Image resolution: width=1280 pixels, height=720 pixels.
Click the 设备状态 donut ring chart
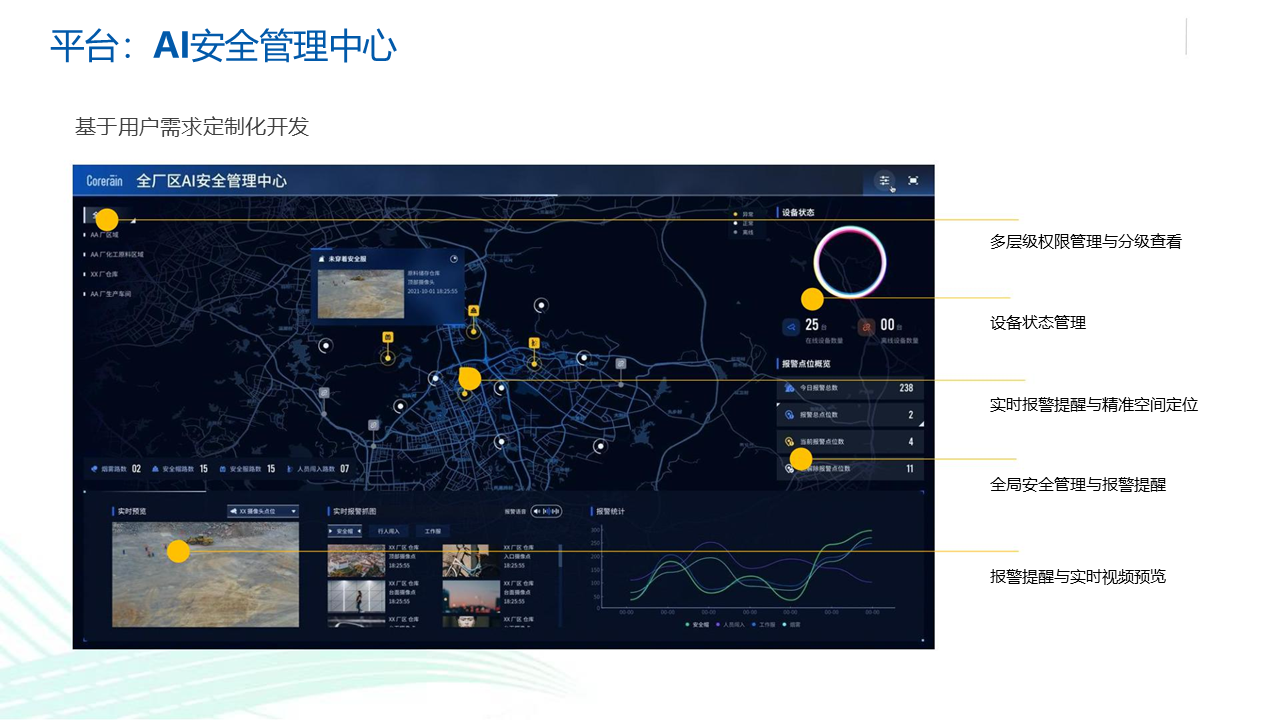850,263
